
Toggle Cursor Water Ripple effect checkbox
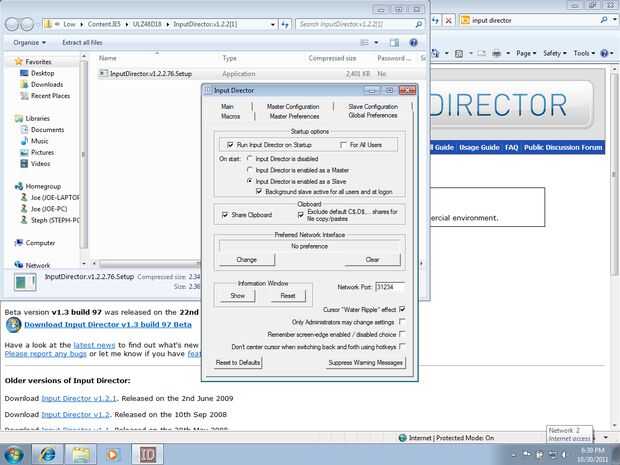(x=402, y=309)
